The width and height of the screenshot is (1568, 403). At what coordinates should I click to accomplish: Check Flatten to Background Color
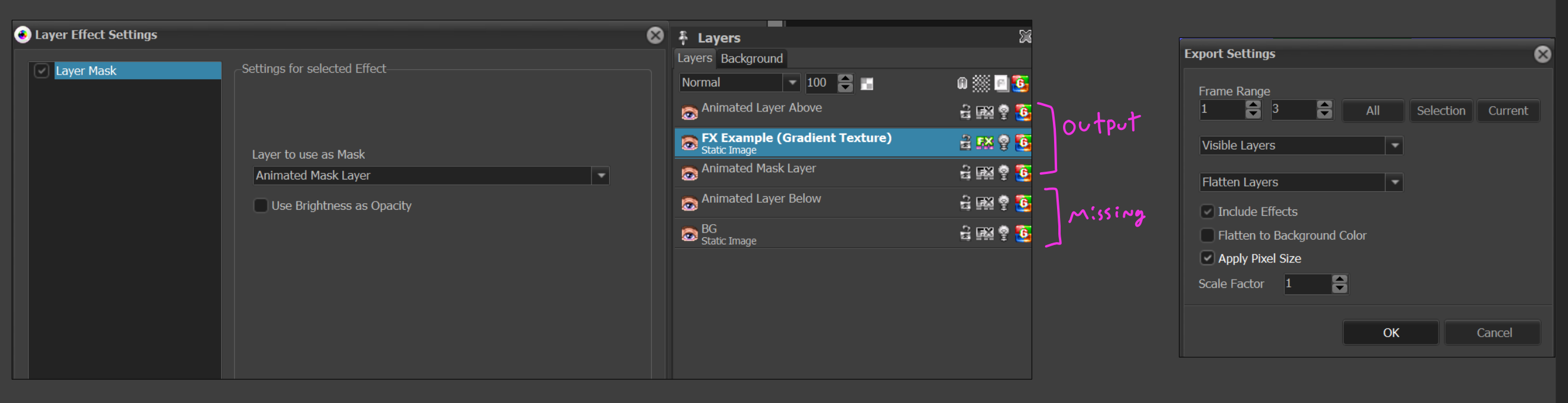coord(1207,235)
